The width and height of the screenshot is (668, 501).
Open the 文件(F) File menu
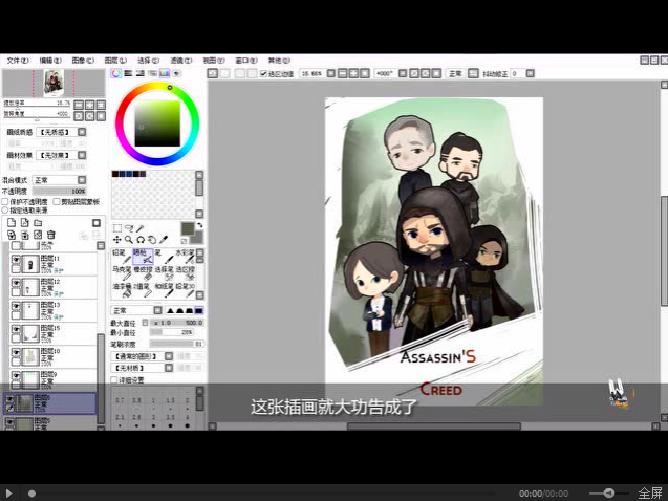pos(17,60)
